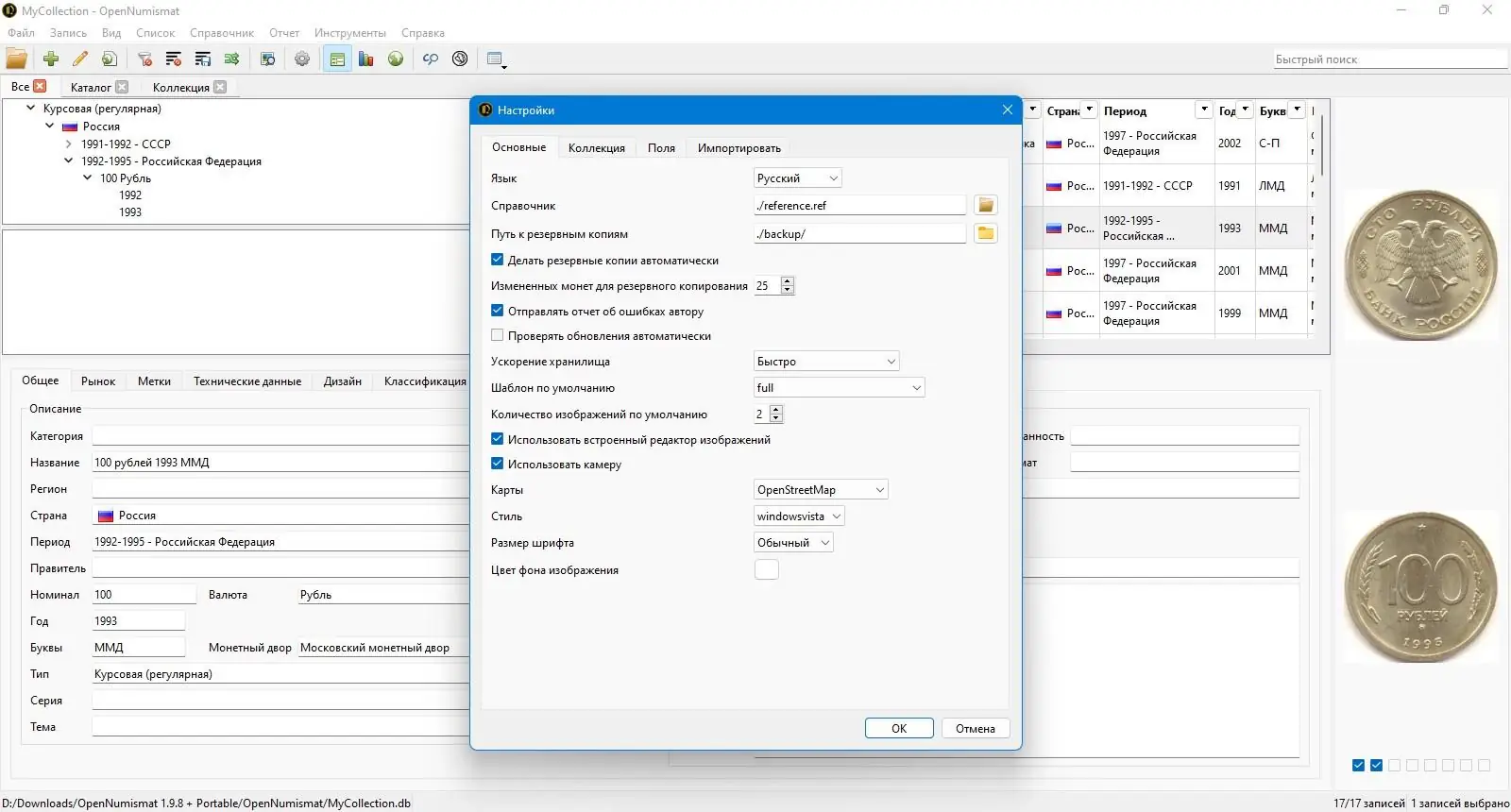
Task: Open the Справочник menu
Action: tap(222, 32)
